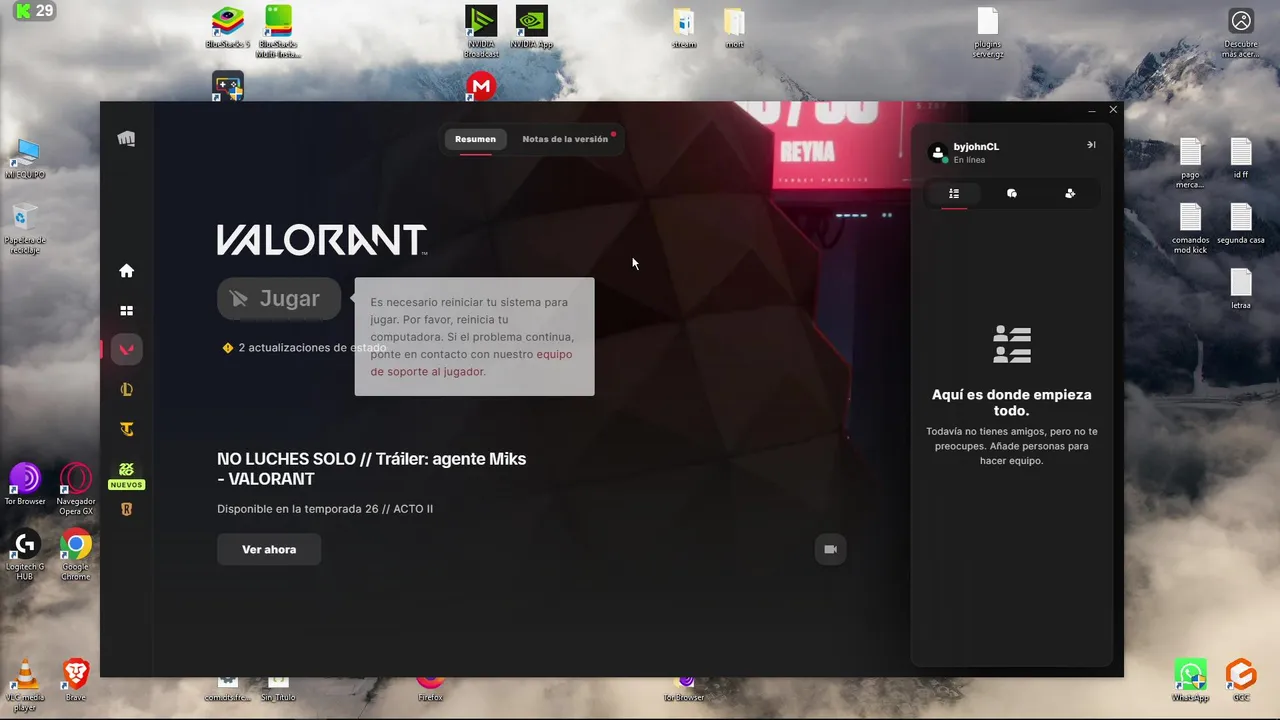
Task: Open Notas de la versión tab
Action: (x=565, y=139)
